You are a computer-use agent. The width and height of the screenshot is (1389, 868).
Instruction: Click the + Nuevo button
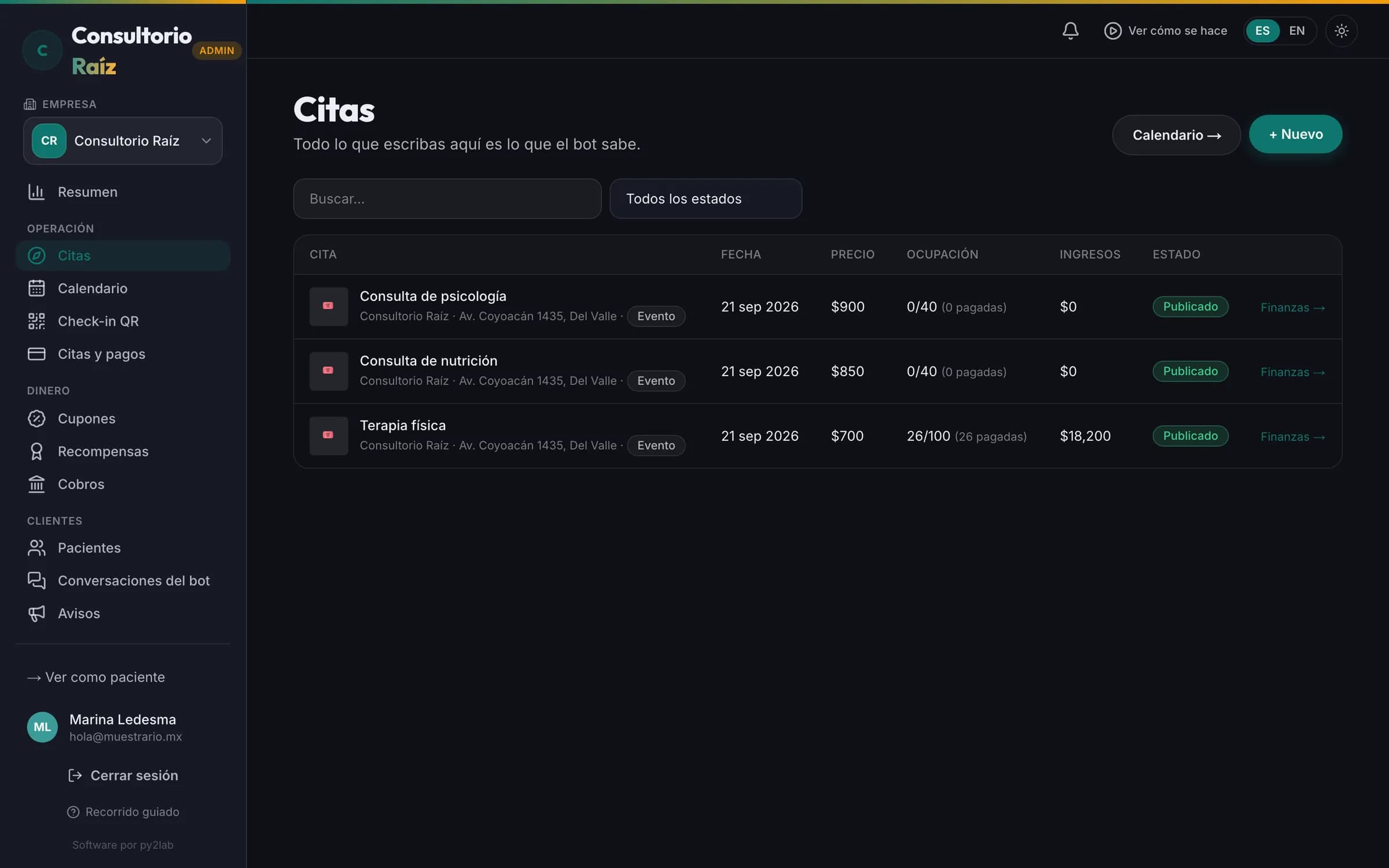pyautogui.click(x=1295, y=134)
